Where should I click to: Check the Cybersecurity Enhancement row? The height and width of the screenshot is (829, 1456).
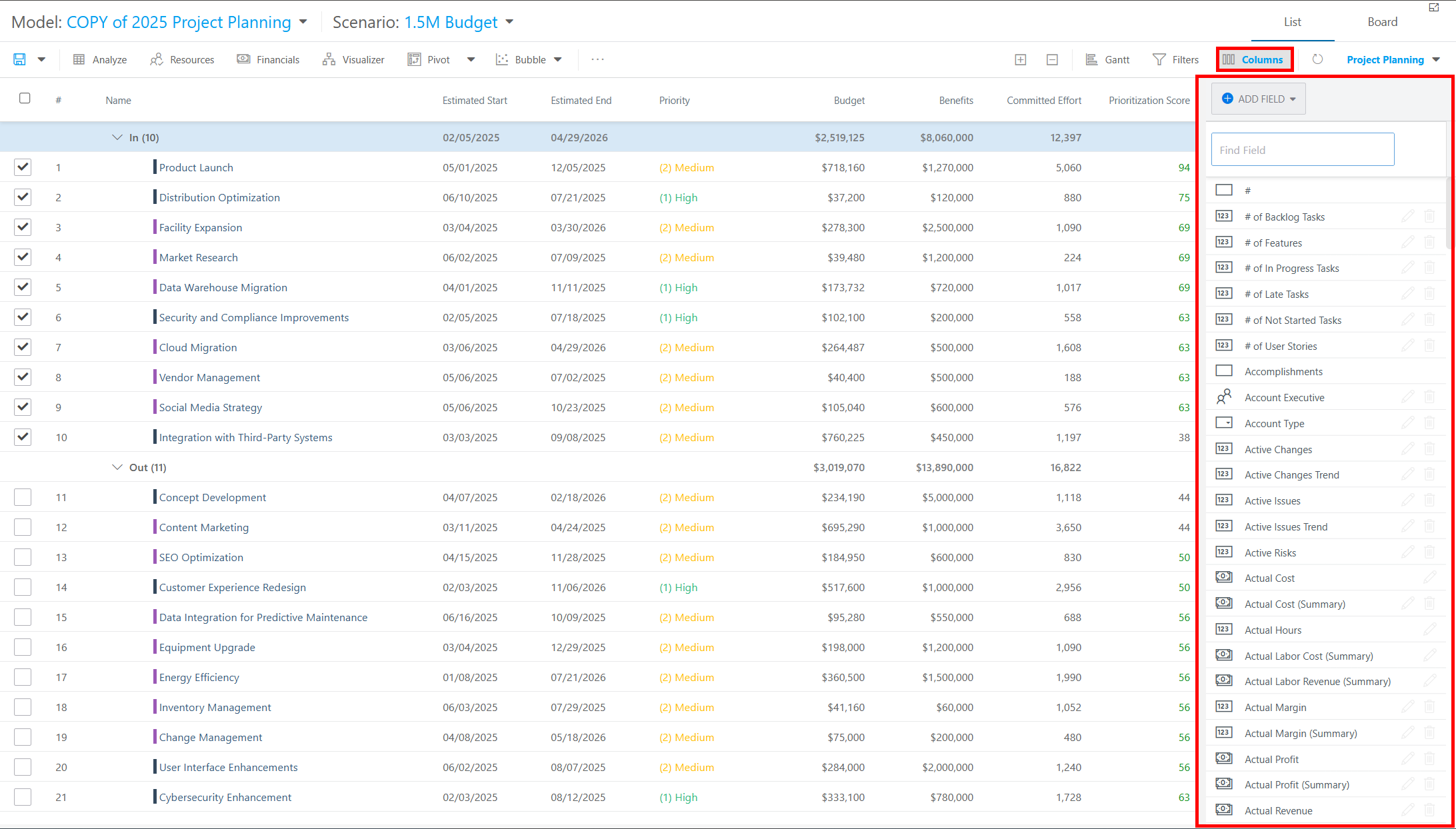tap(23, 797)
